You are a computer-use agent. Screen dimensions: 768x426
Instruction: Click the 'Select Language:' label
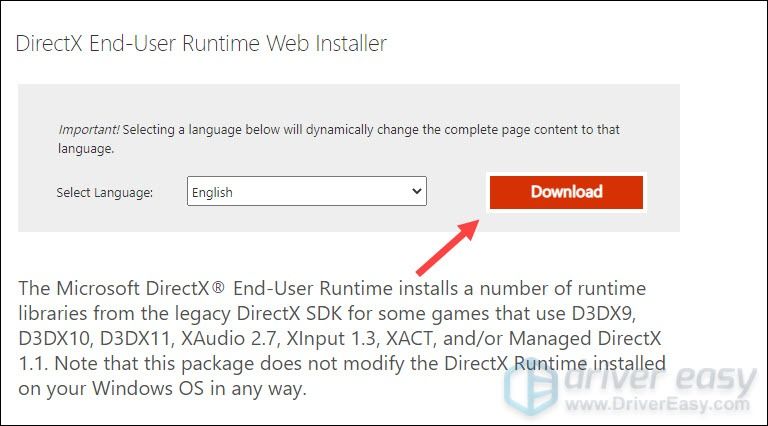tap(104, 192)
